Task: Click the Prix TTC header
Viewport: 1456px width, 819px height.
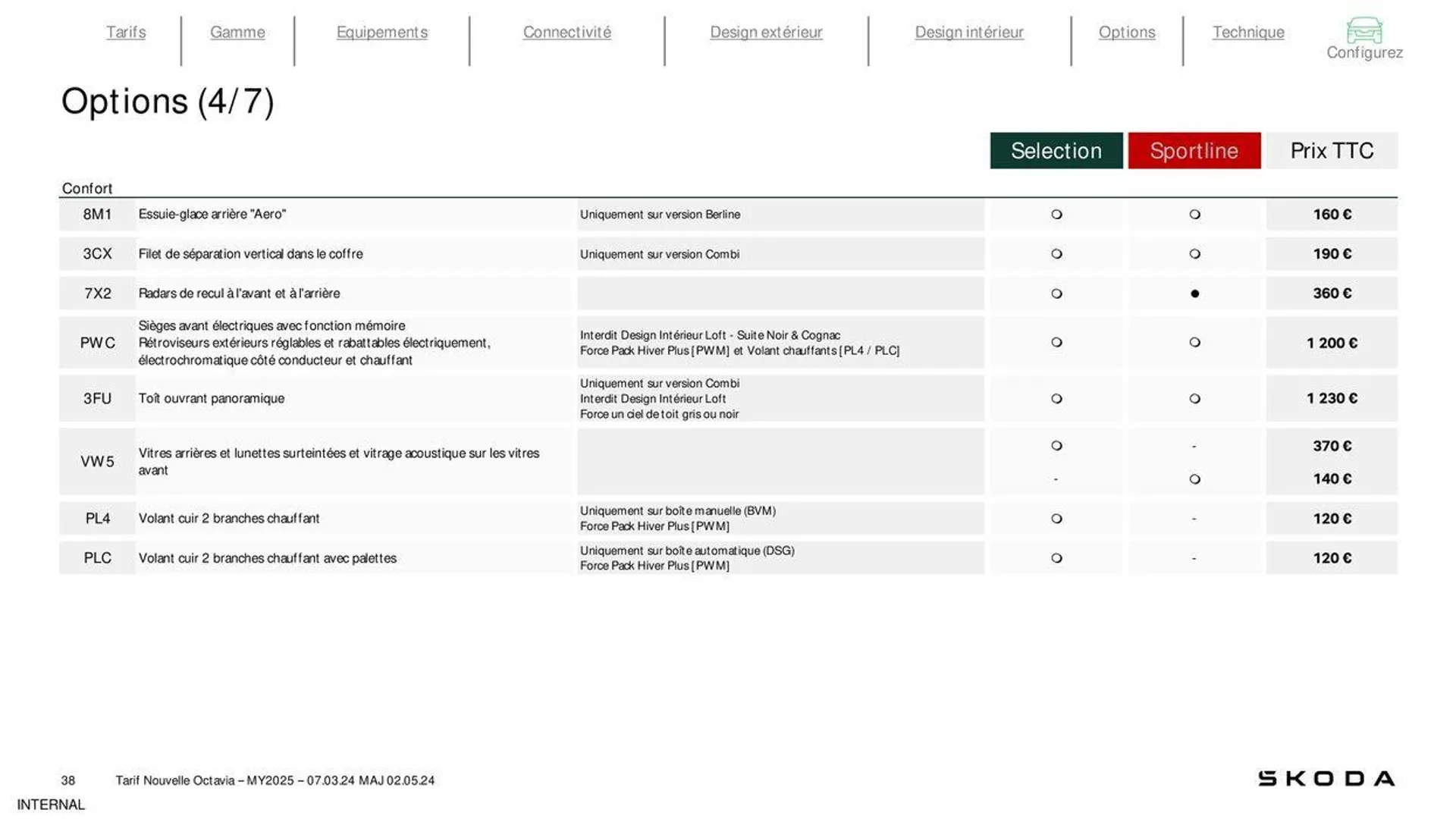Action: [x=1332, y=150]
